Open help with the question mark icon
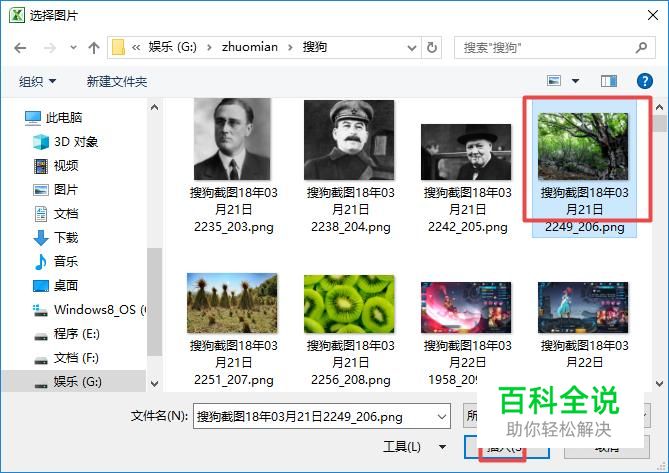Viewport: 669px width, 473px height. tap(645, 81)
